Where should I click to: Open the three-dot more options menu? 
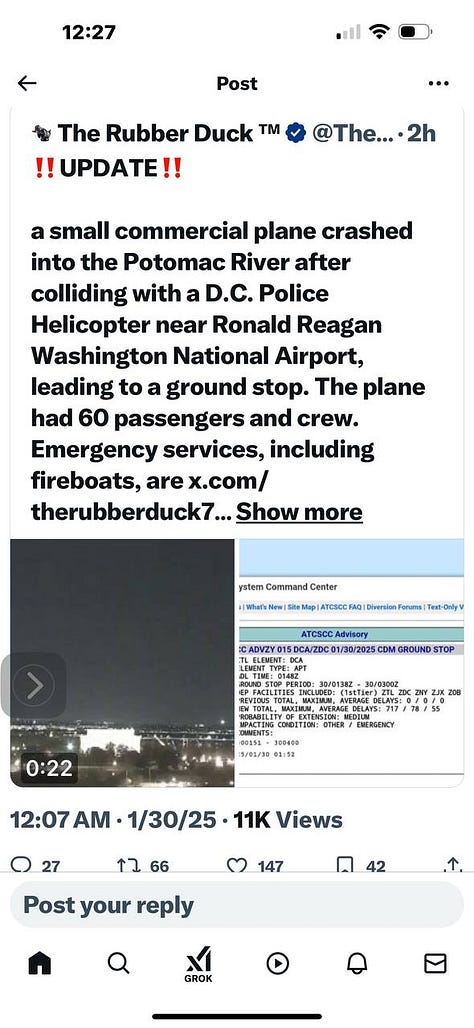438,83
